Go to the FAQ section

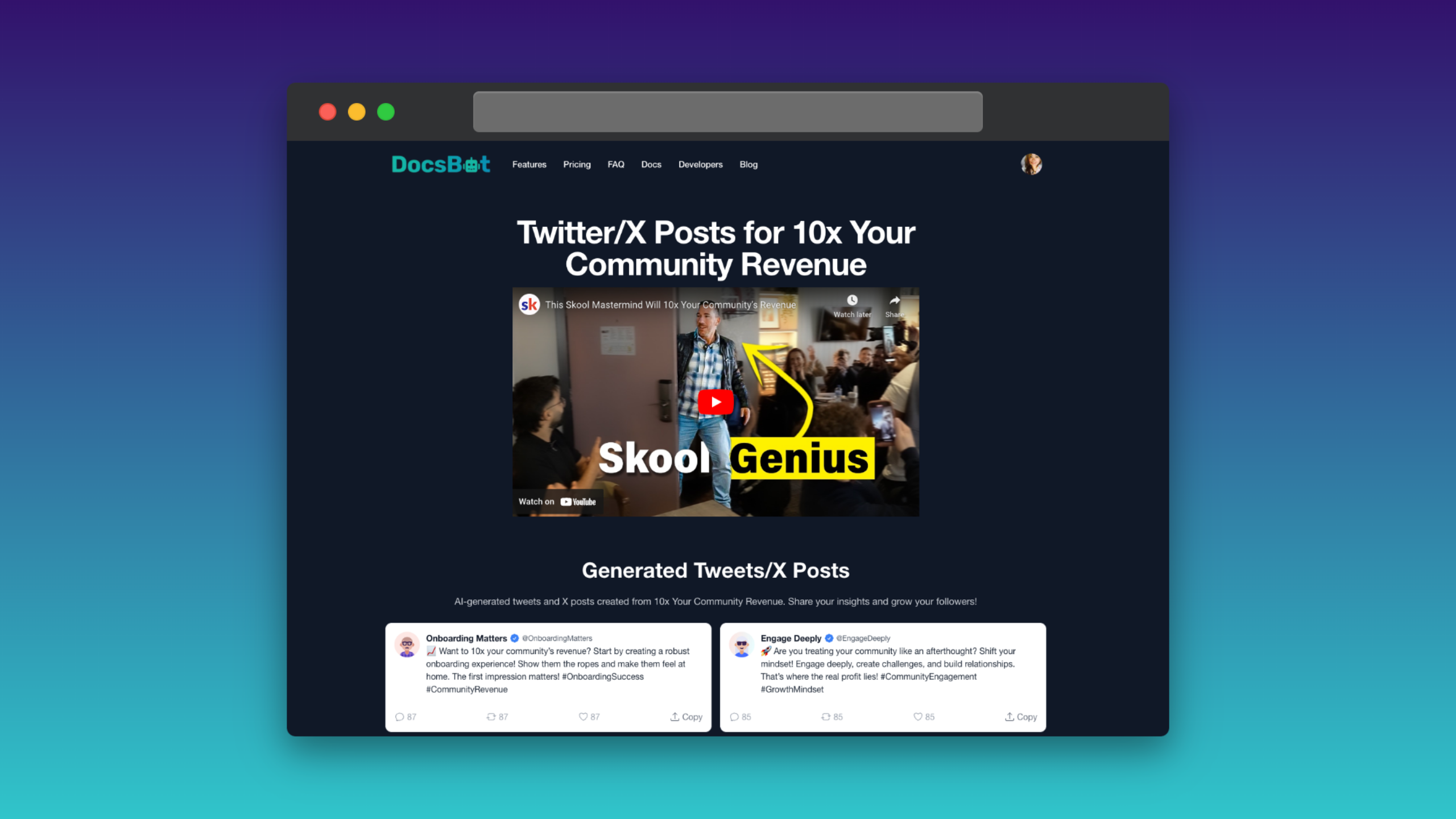tap(616, 164)
